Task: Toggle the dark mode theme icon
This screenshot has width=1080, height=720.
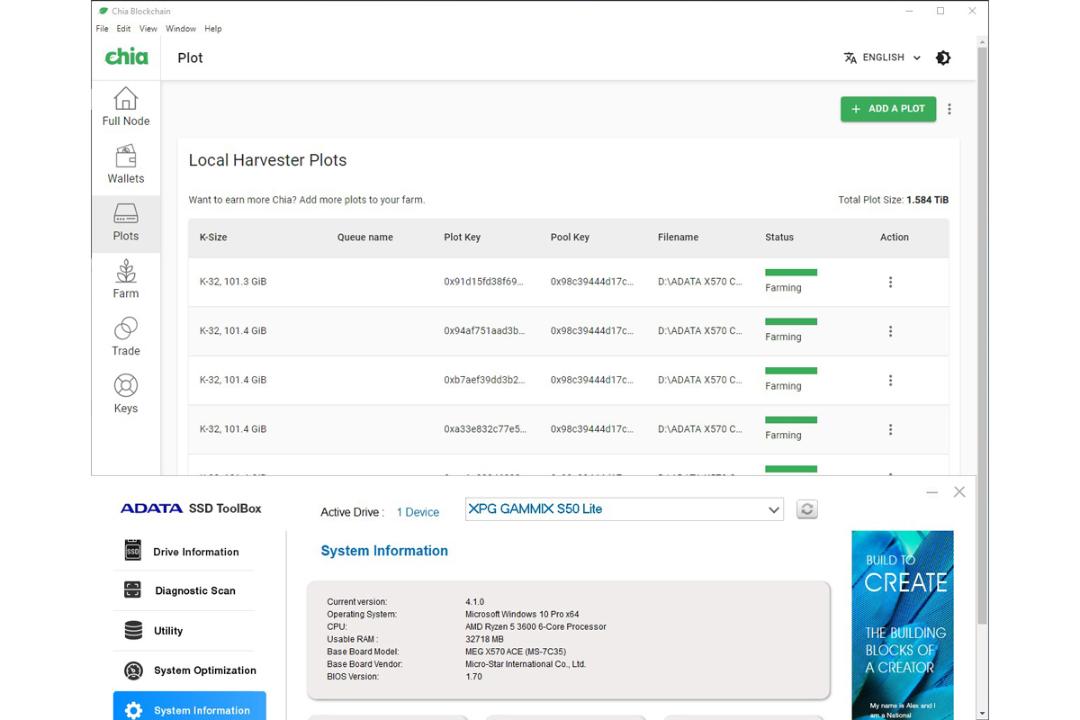Action: tap(943, 58)
